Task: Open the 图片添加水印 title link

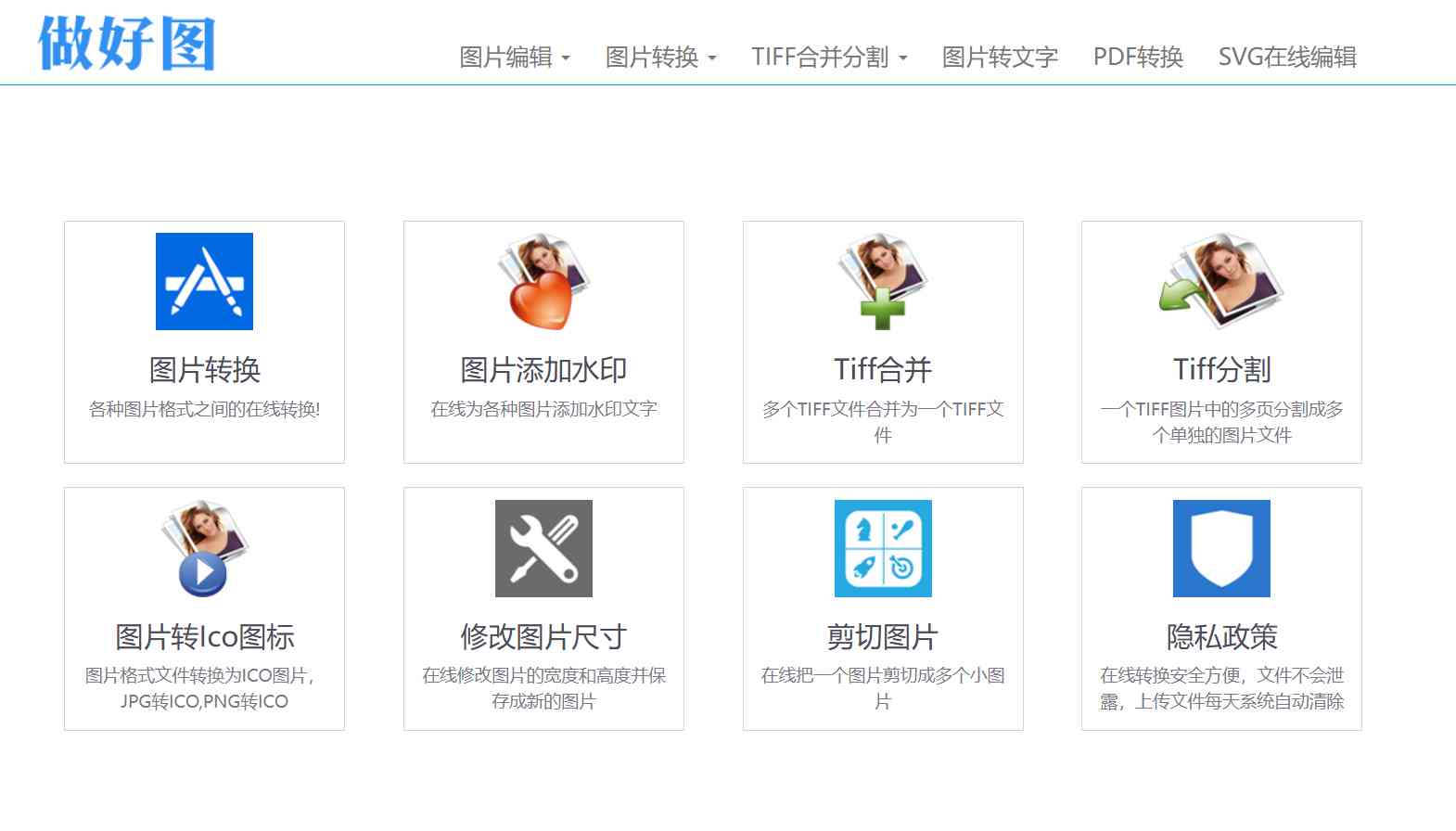Action: point(543,370)
